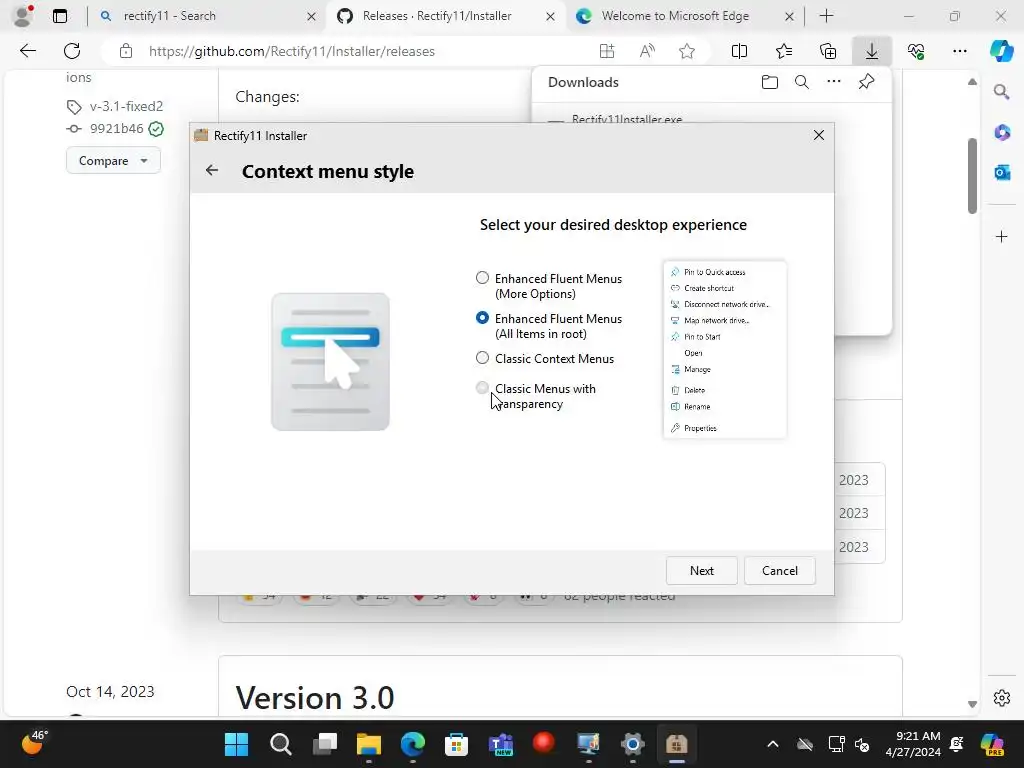Search downloads in the Downloads panel
This screenshot has width=1024, height=768.
pos(802,82)
